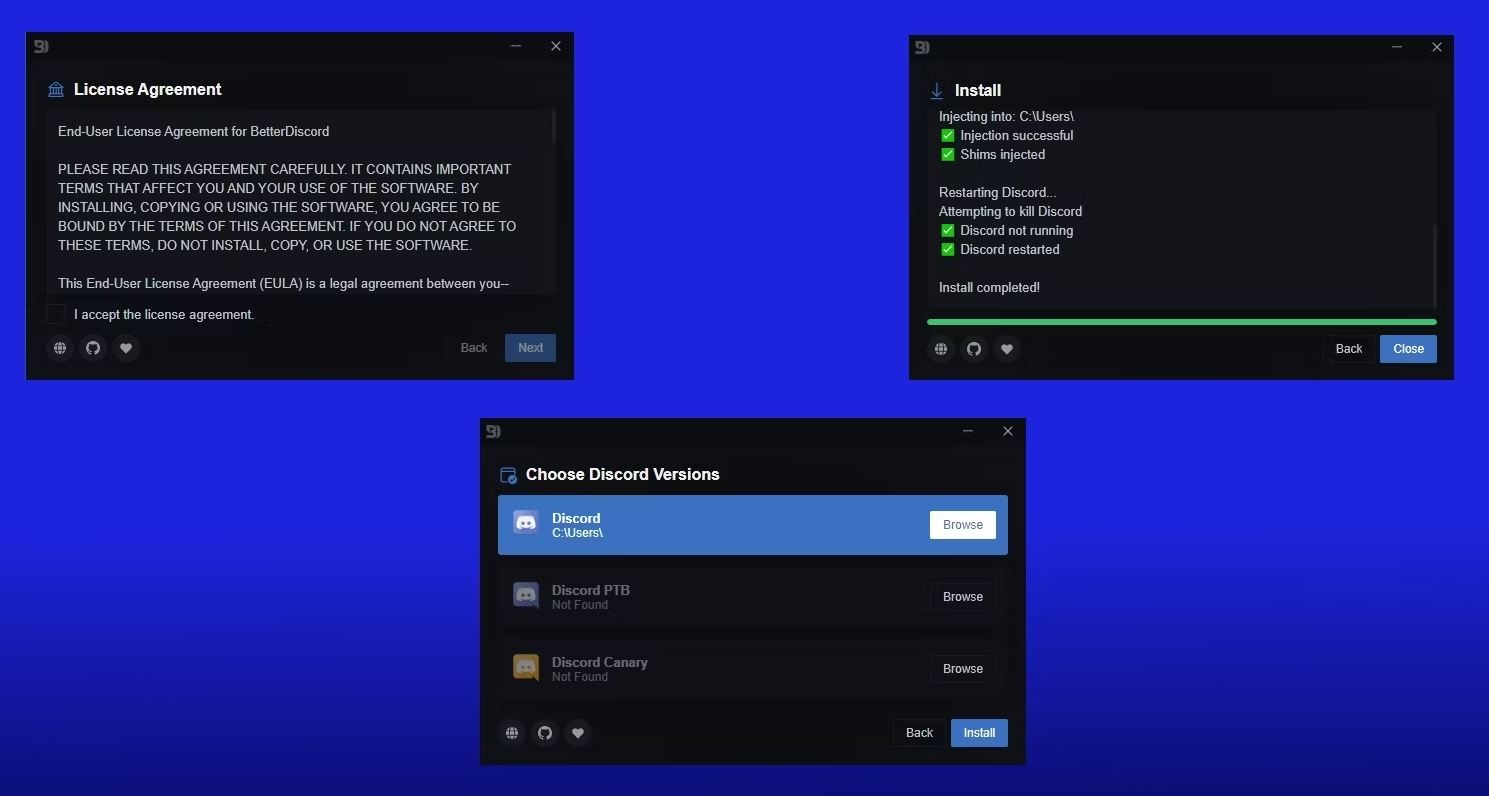Click the download arrow icon beside Install title
Screen dimensions: 1489x796
tap(937, 91)
